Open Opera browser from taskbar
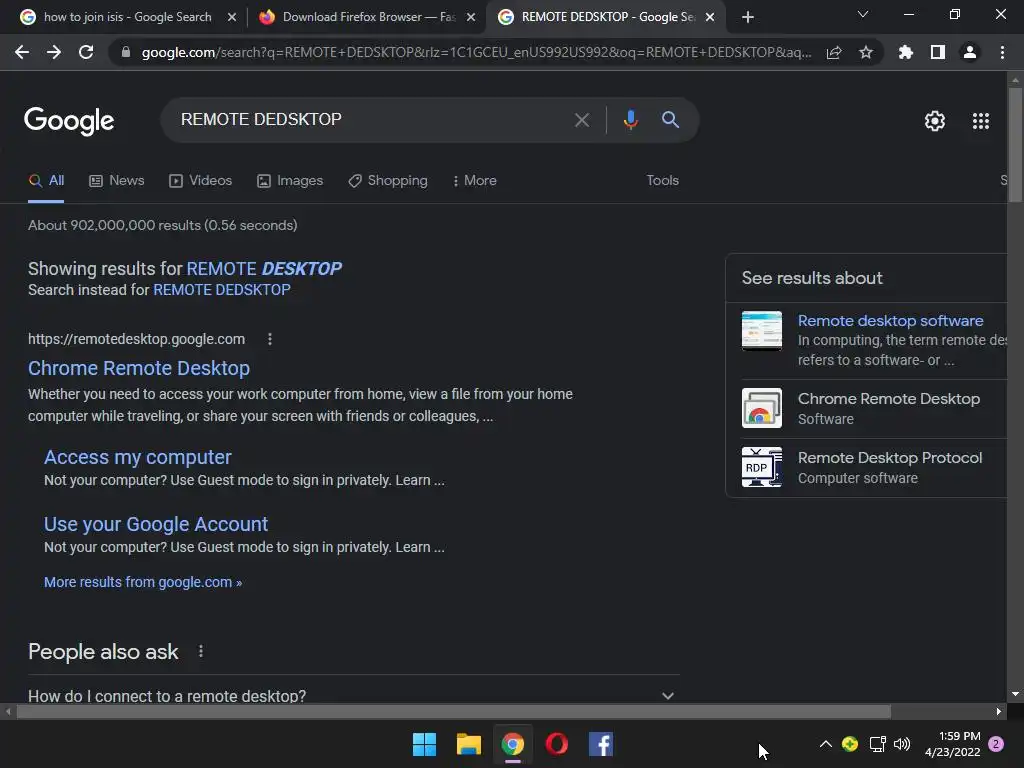The image size is (1024, 768). click(557, 744)
